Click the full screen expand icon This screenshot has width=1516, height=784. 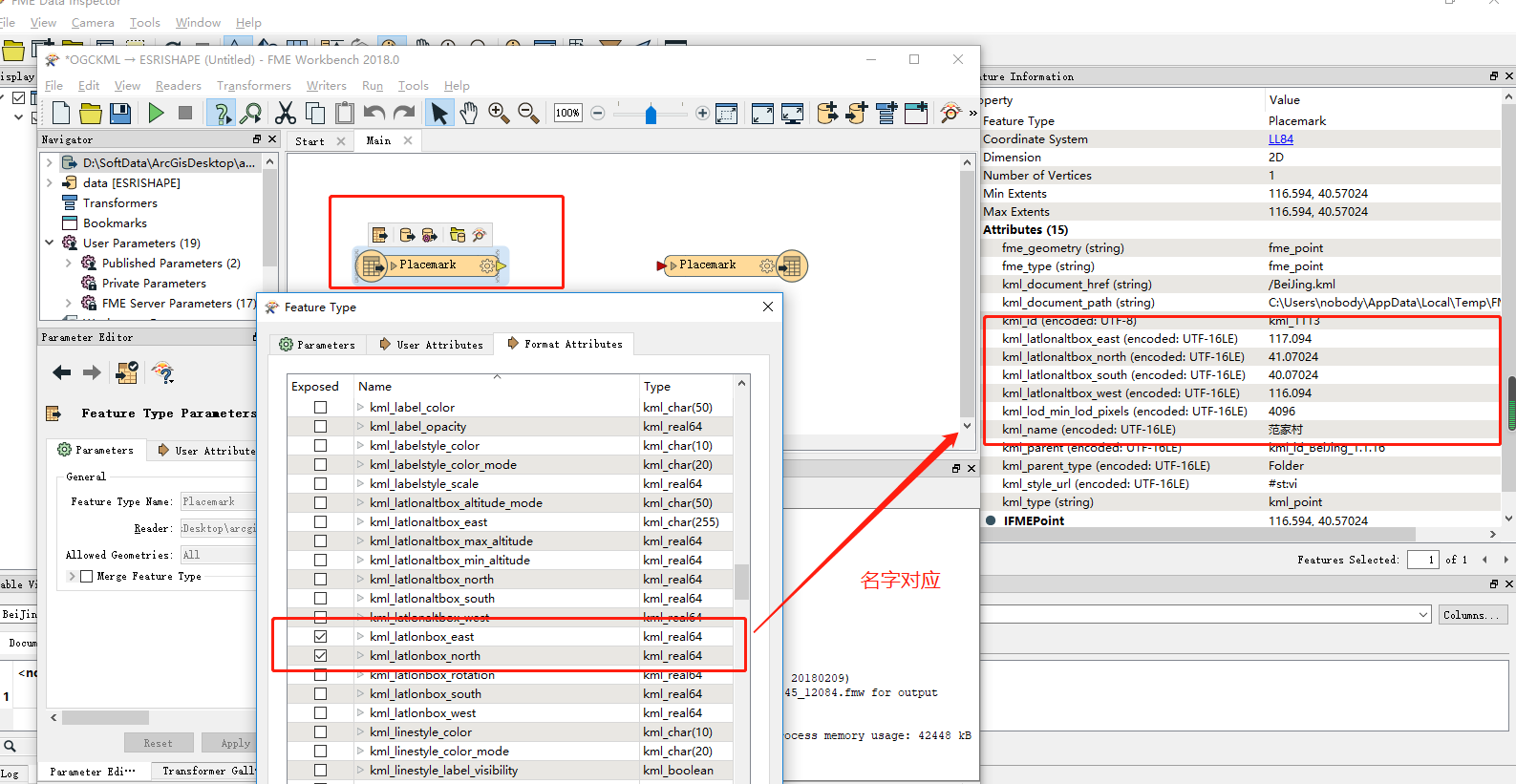click(762, 114)
